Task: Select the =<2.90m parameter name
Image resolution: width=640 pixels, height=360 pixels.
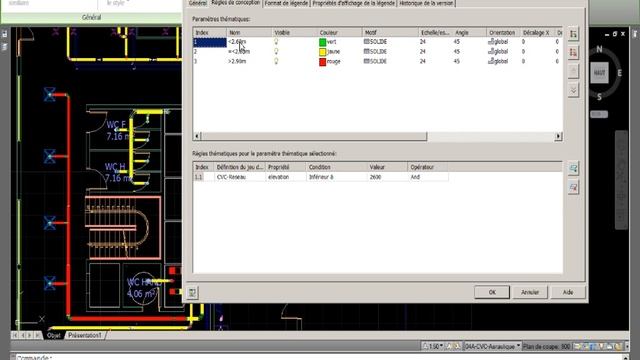Action: (239, 51)
